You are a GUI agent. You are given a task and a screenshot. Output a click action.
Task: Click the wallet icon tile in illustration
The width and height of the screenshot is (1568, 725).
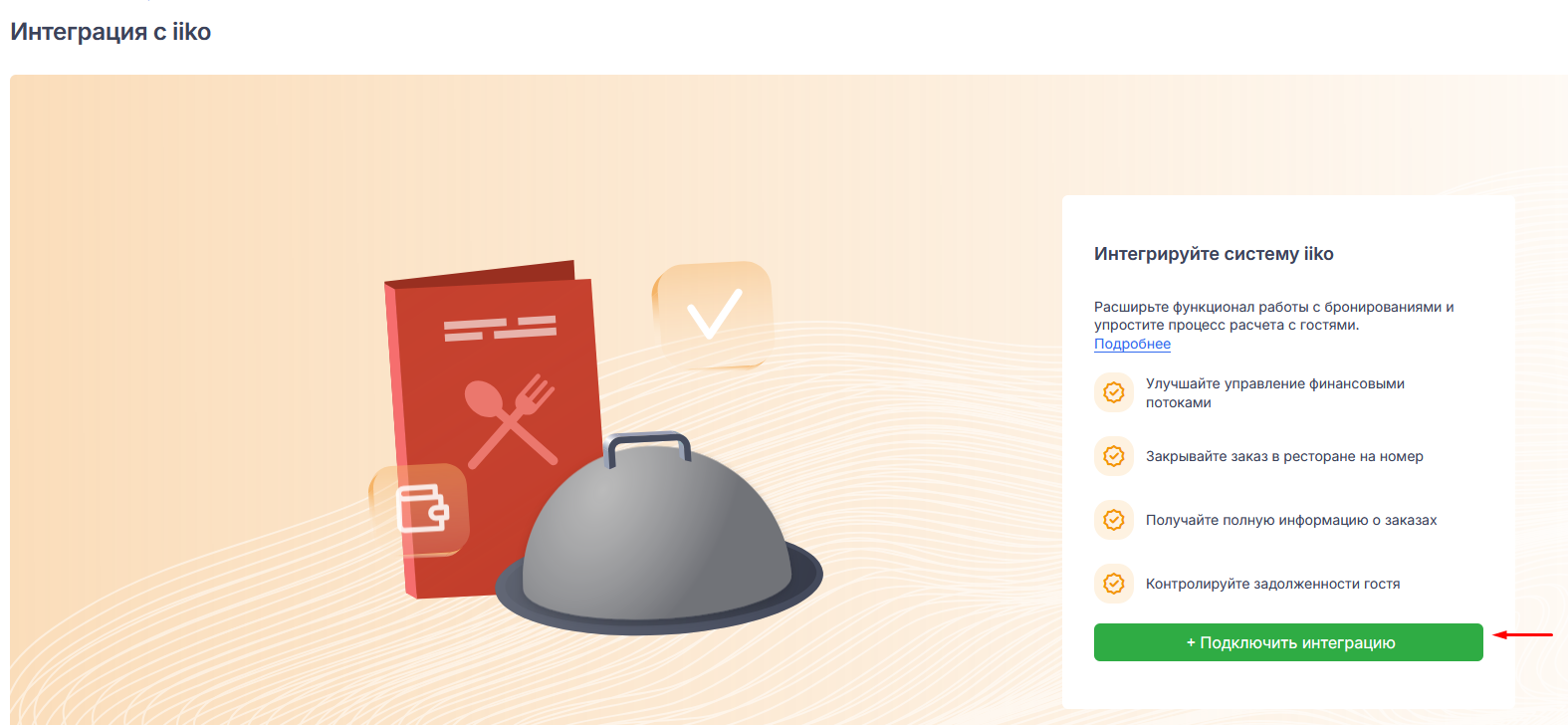click(x=419, y=509)
